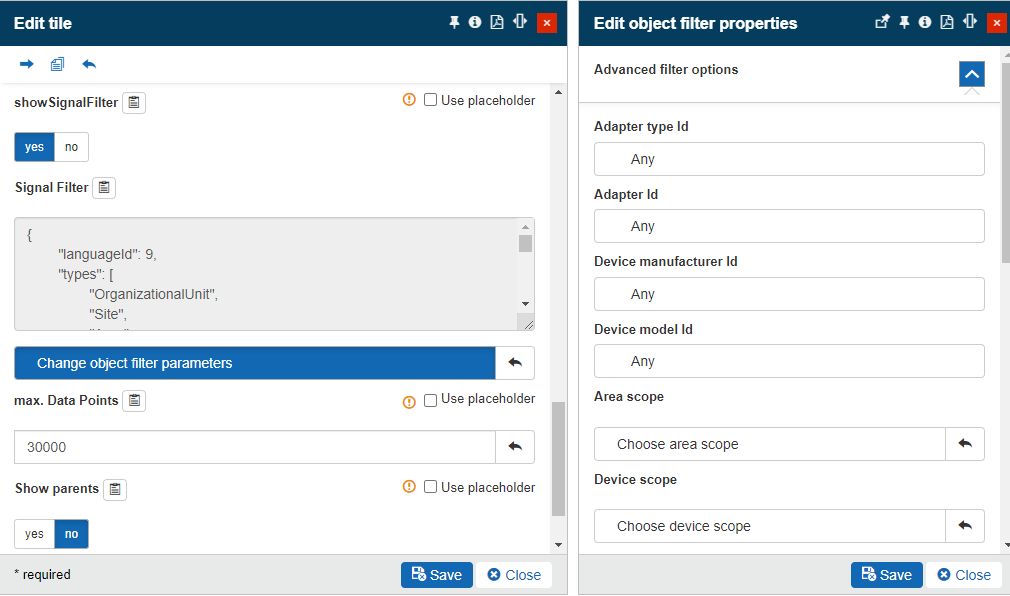Set showSignalFilter to no
Image resolution: width=1010 pixels, height=596 pixels.
click(71, 147)
